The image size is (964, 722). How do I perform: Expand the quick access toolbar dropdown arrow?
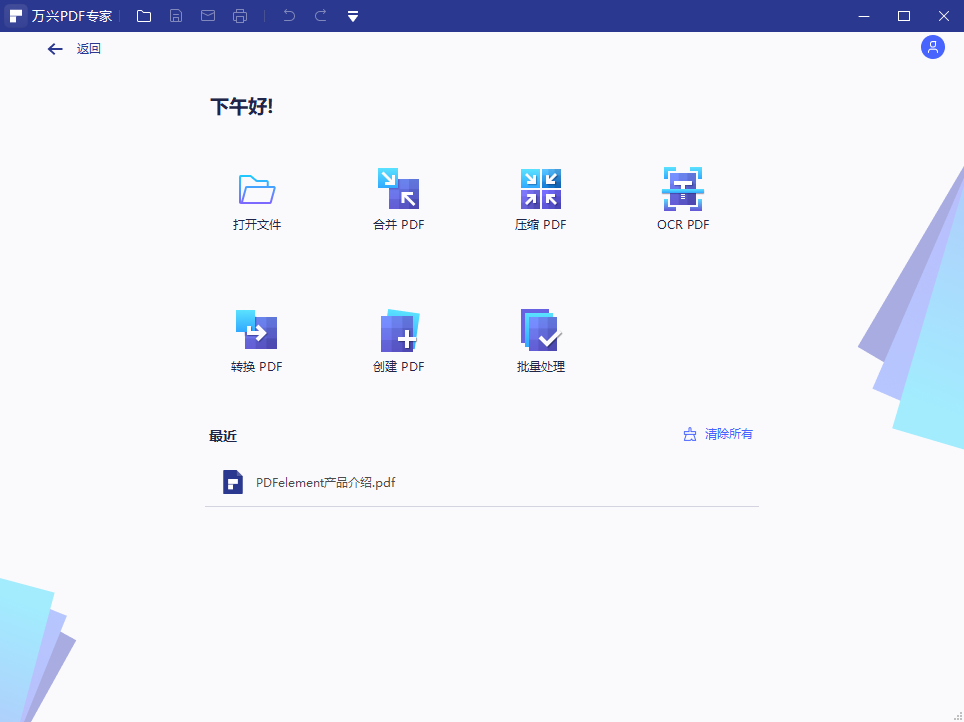[352, 15]
